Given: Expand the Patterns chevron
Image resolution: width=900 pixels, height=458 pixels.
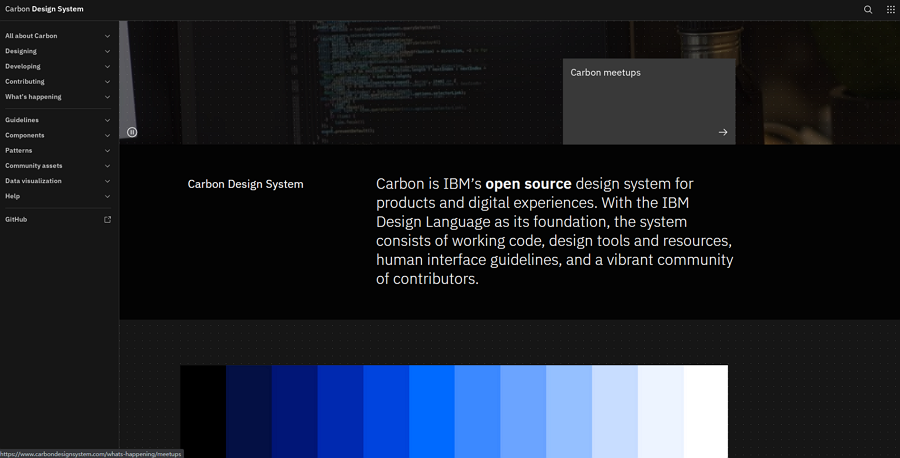Looking at the screenshot, I should [x=107, y=150].
